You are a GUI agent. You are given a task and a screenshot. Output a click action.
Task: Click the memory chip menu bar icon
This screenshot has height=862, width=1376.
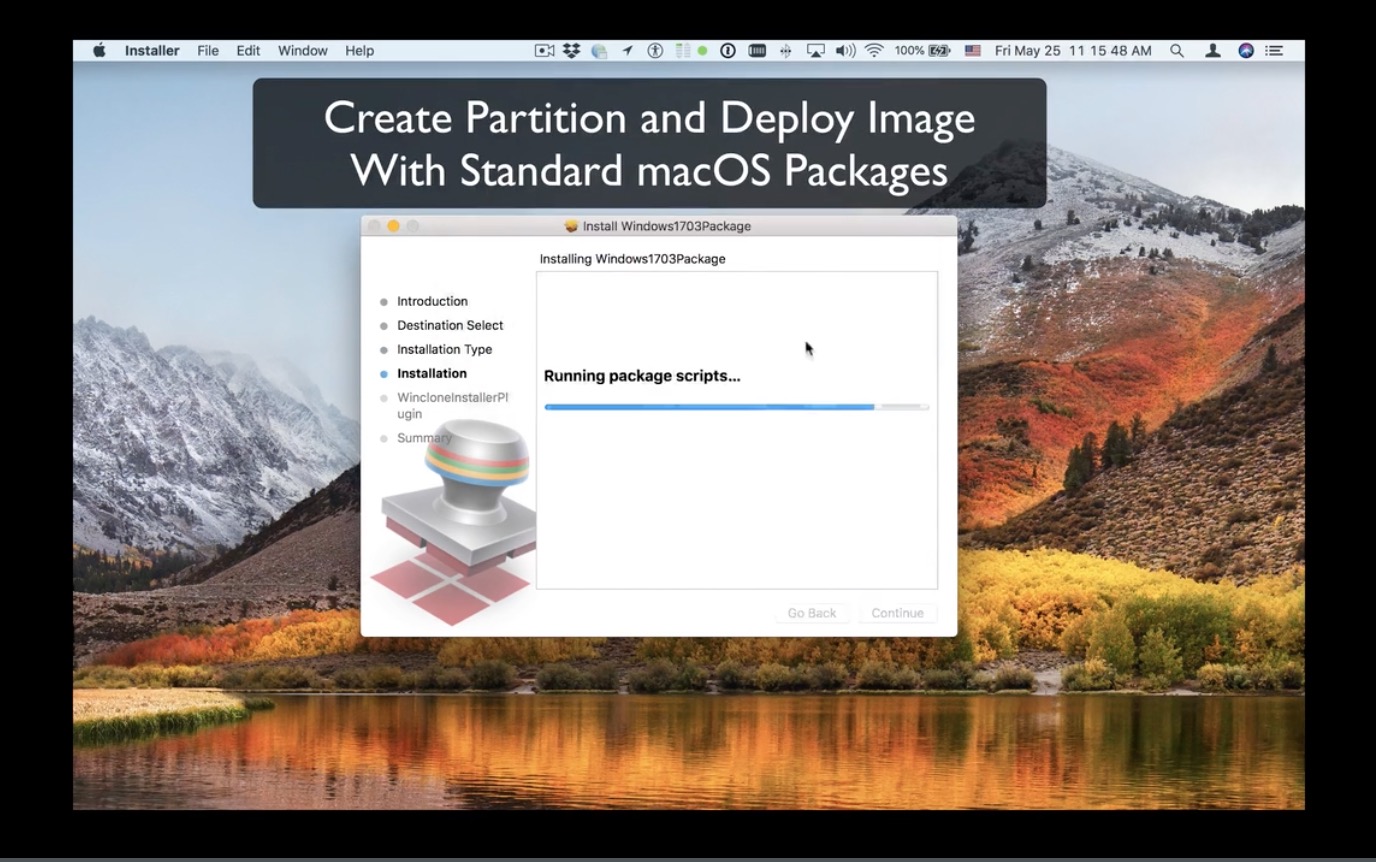(757, 50)
